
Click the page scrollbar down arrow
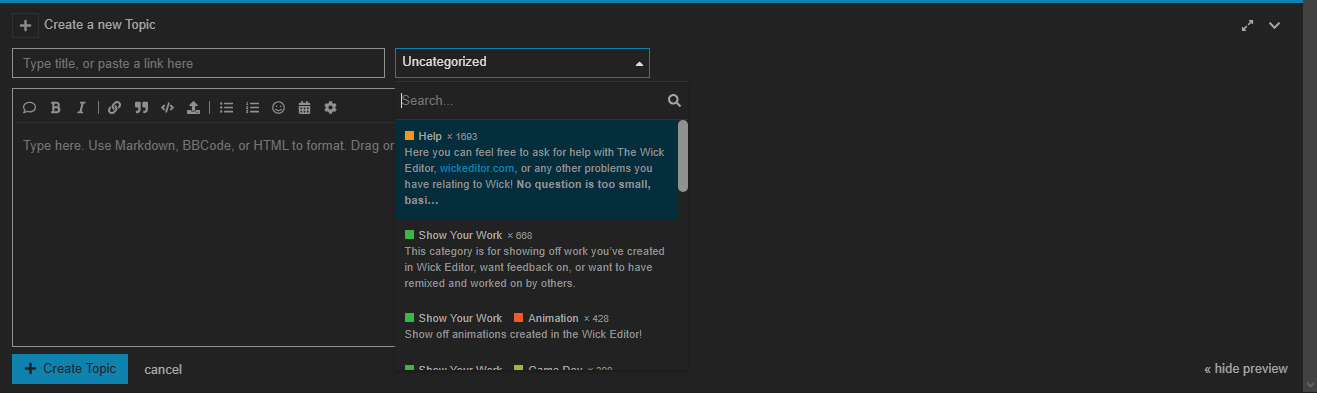coord(1310,385)
